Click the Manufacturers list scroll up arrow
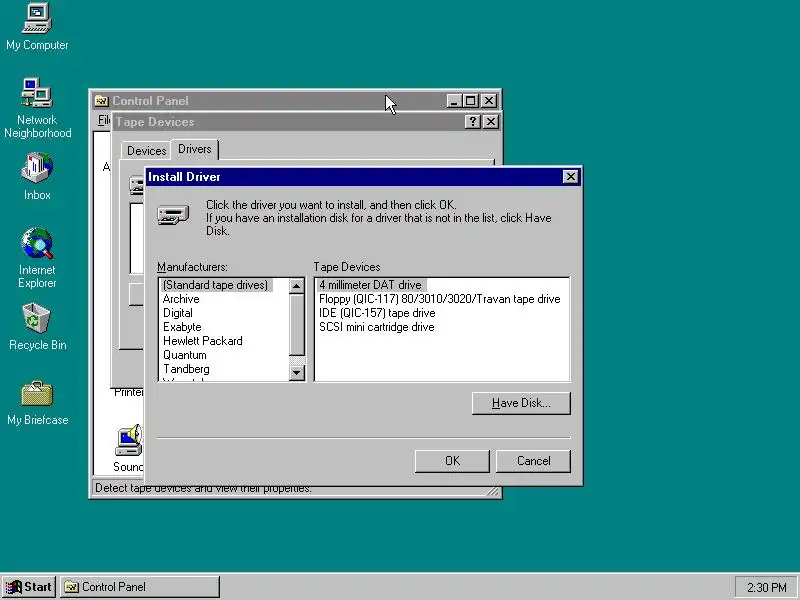Image resolution: width=800 pixels, height=600 pixels. point(296,286)
